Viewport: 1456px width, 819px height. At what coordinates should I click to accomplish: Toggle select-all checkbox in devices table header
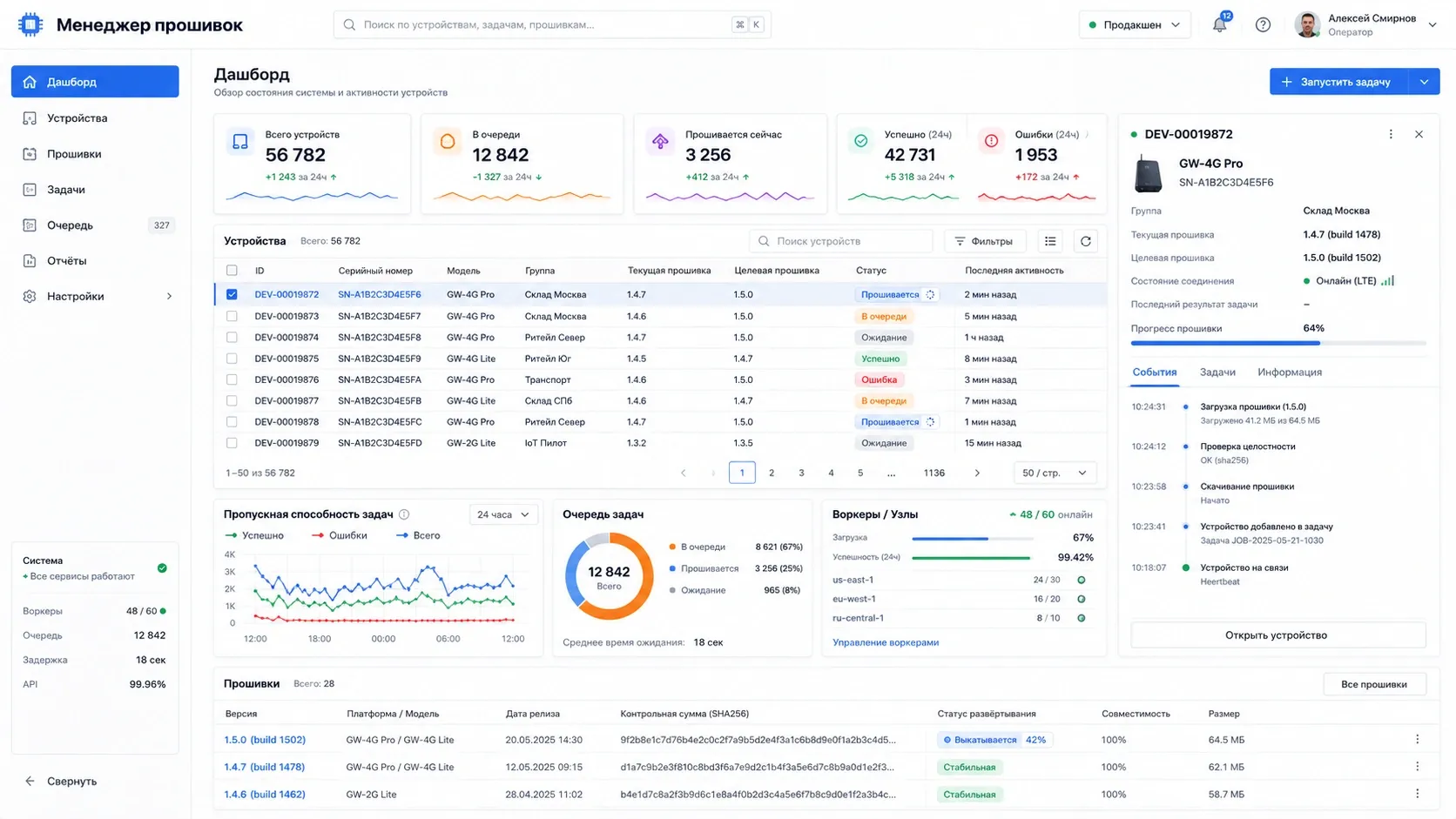pyautogui.click(x=232, y=271)
